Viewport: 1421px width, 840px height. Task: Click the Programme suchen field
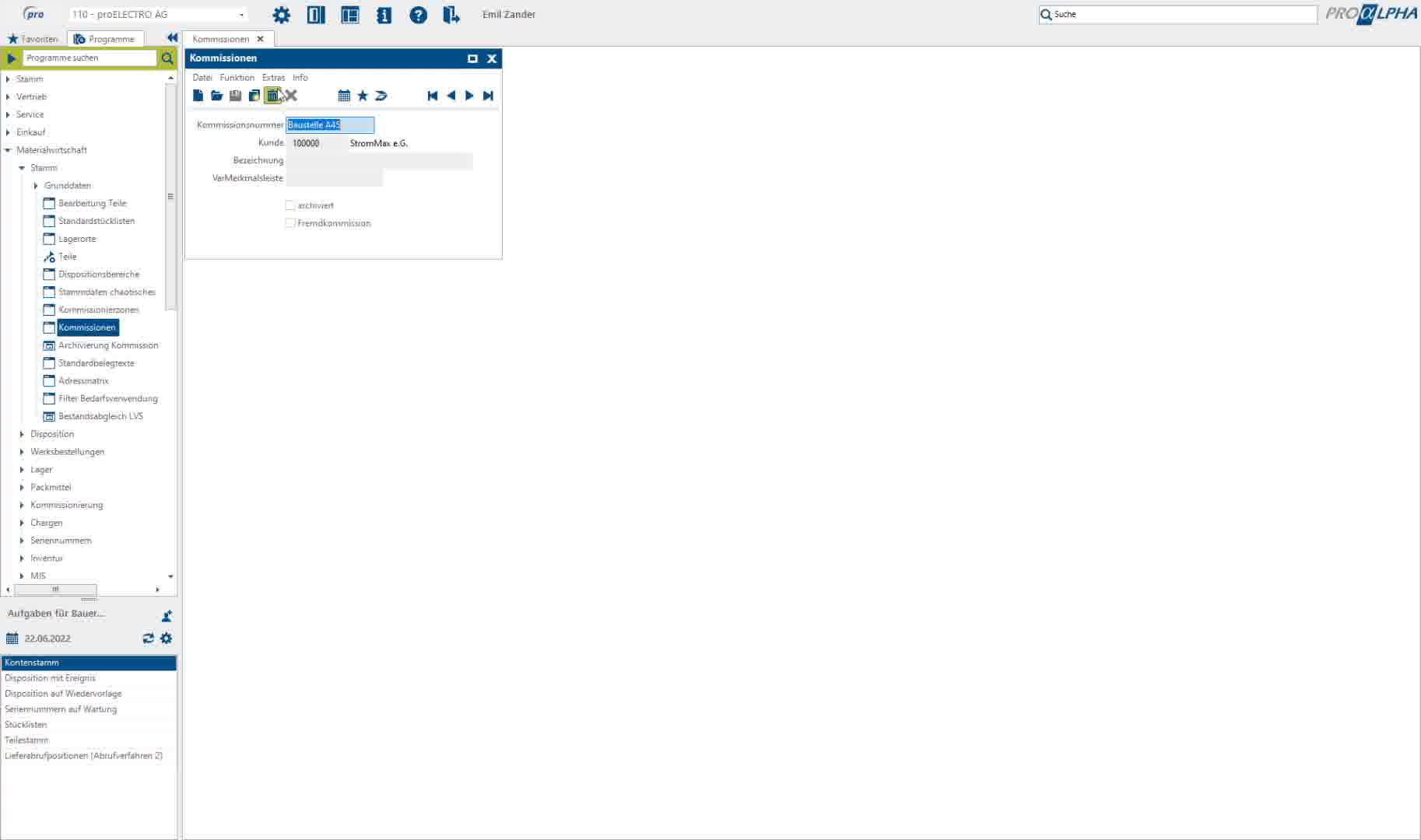coord(90,58)
